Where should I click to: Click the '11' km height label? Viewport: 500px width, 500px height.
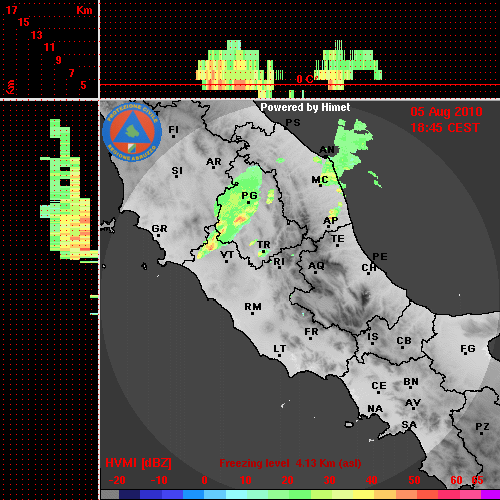pyautogui.click(x=49, y=47)
